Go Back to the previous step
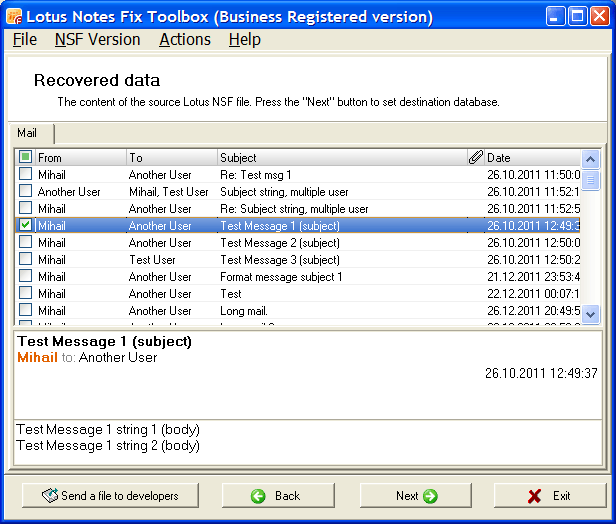Screen dimensions: 616x524 pos(278,496)
